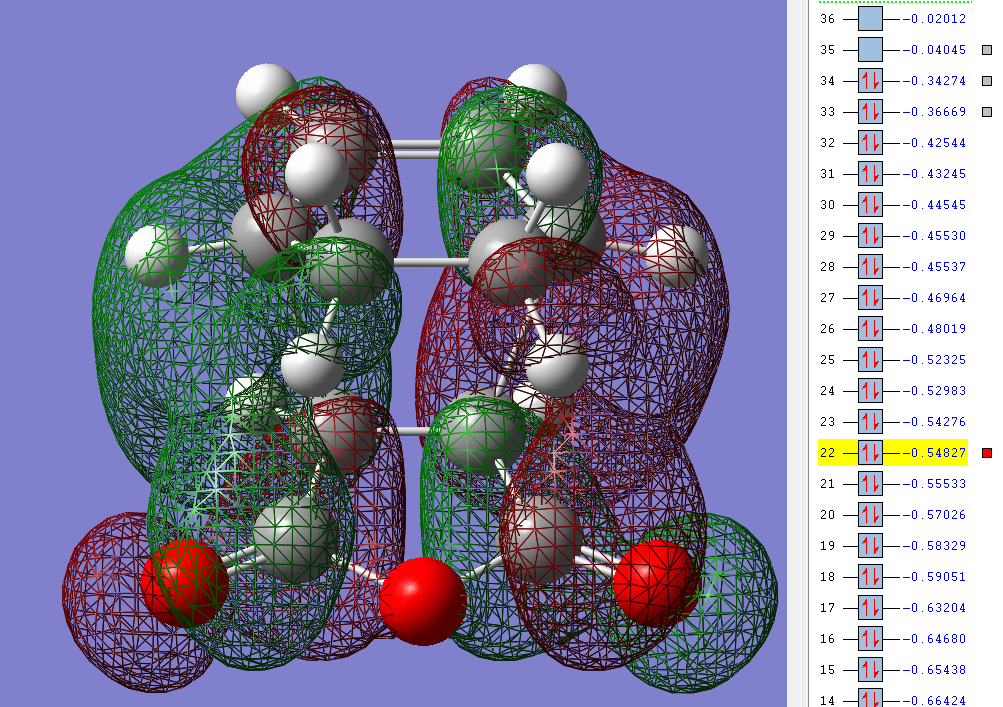Select the occupancy box of orbital 28
The width and height of the screenshot is (1003, 707).
tap(870, 267)
